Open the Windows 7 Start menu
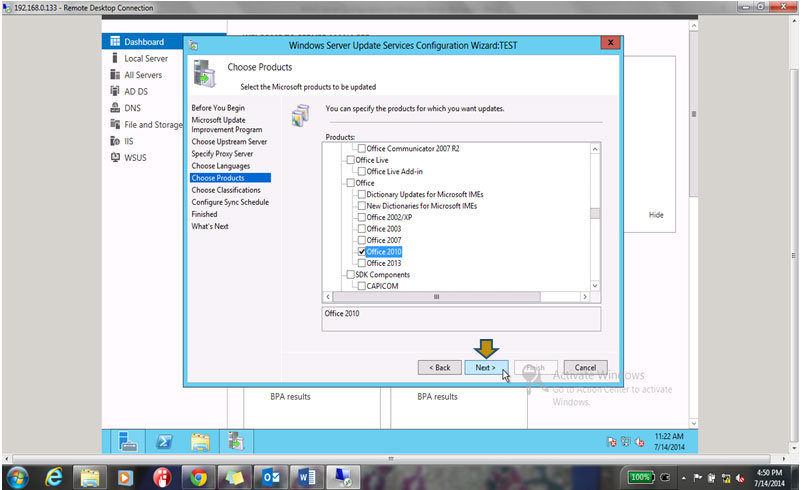This screenshot has width=805, height=490. tap(17, 478)
